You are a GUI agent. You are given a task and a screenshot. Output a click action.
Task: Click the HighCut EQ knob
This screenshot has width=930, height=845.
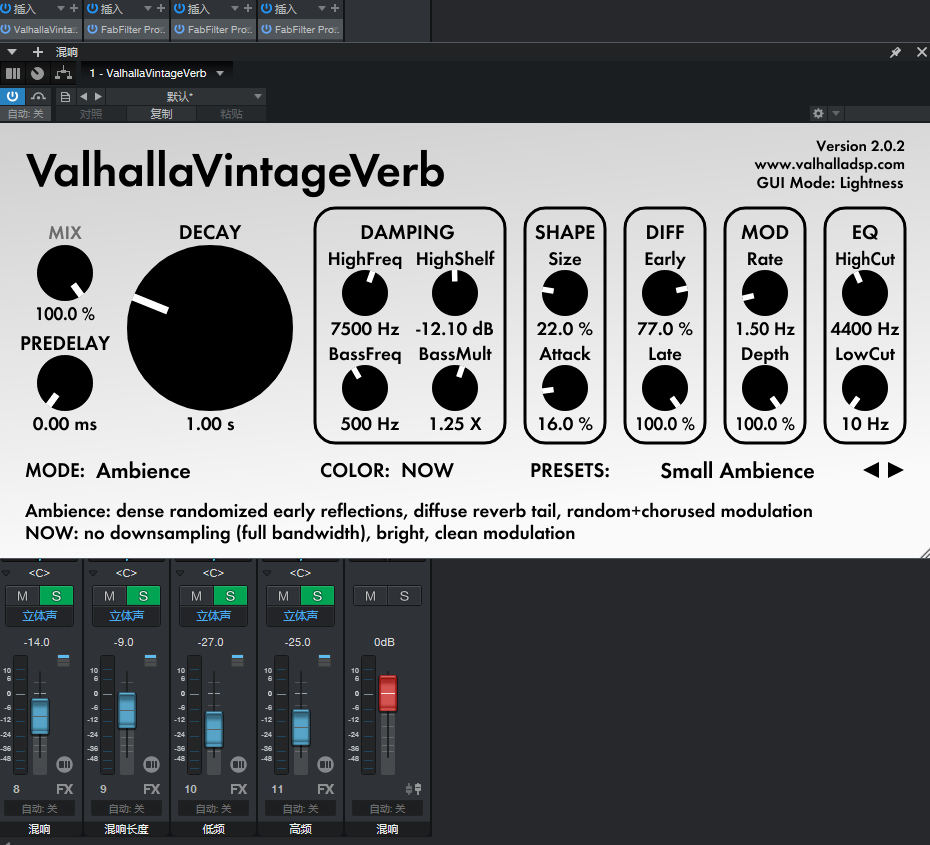tap(865, 293)
